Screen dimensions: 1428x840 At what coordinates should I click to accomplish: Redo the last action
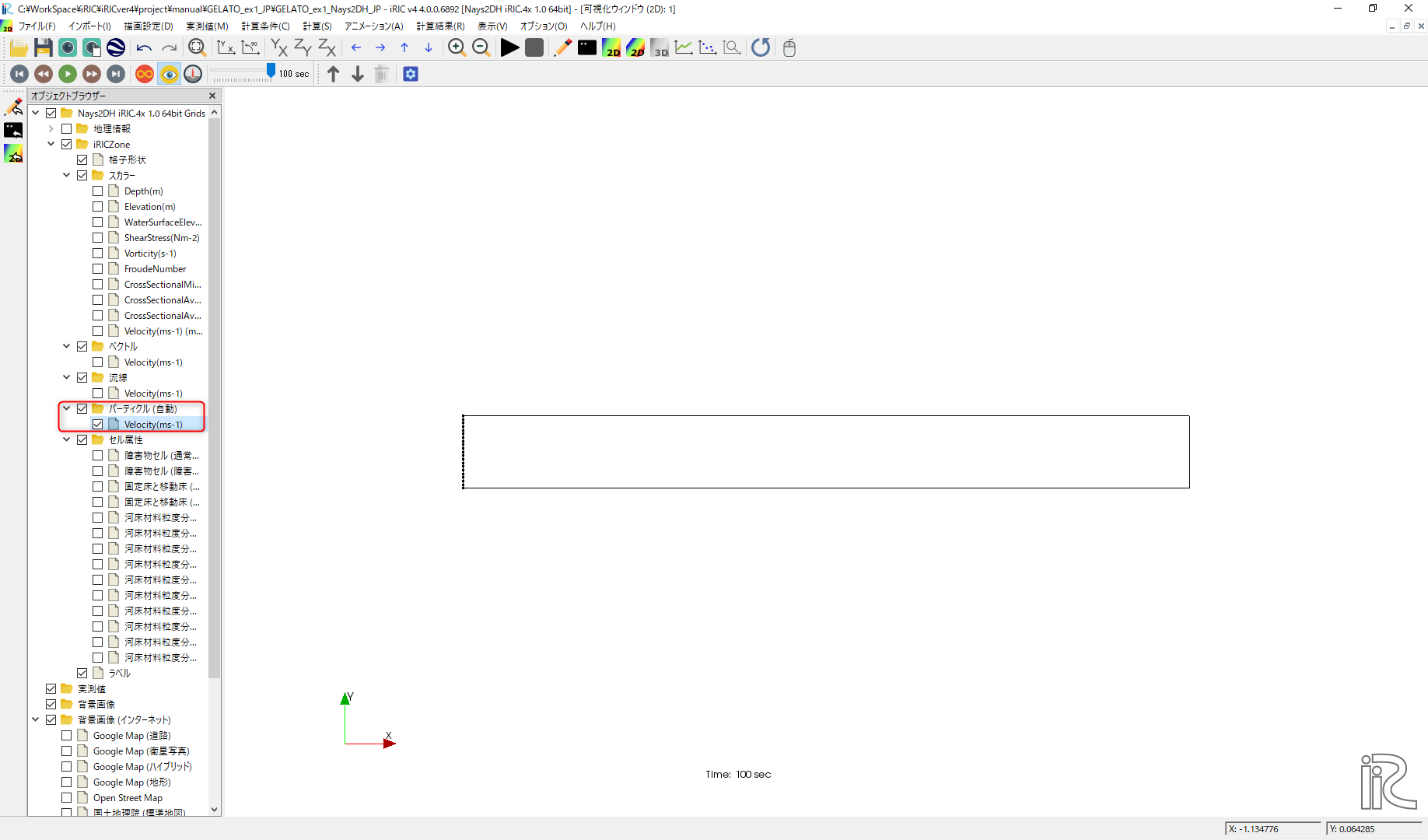(169, 48)
